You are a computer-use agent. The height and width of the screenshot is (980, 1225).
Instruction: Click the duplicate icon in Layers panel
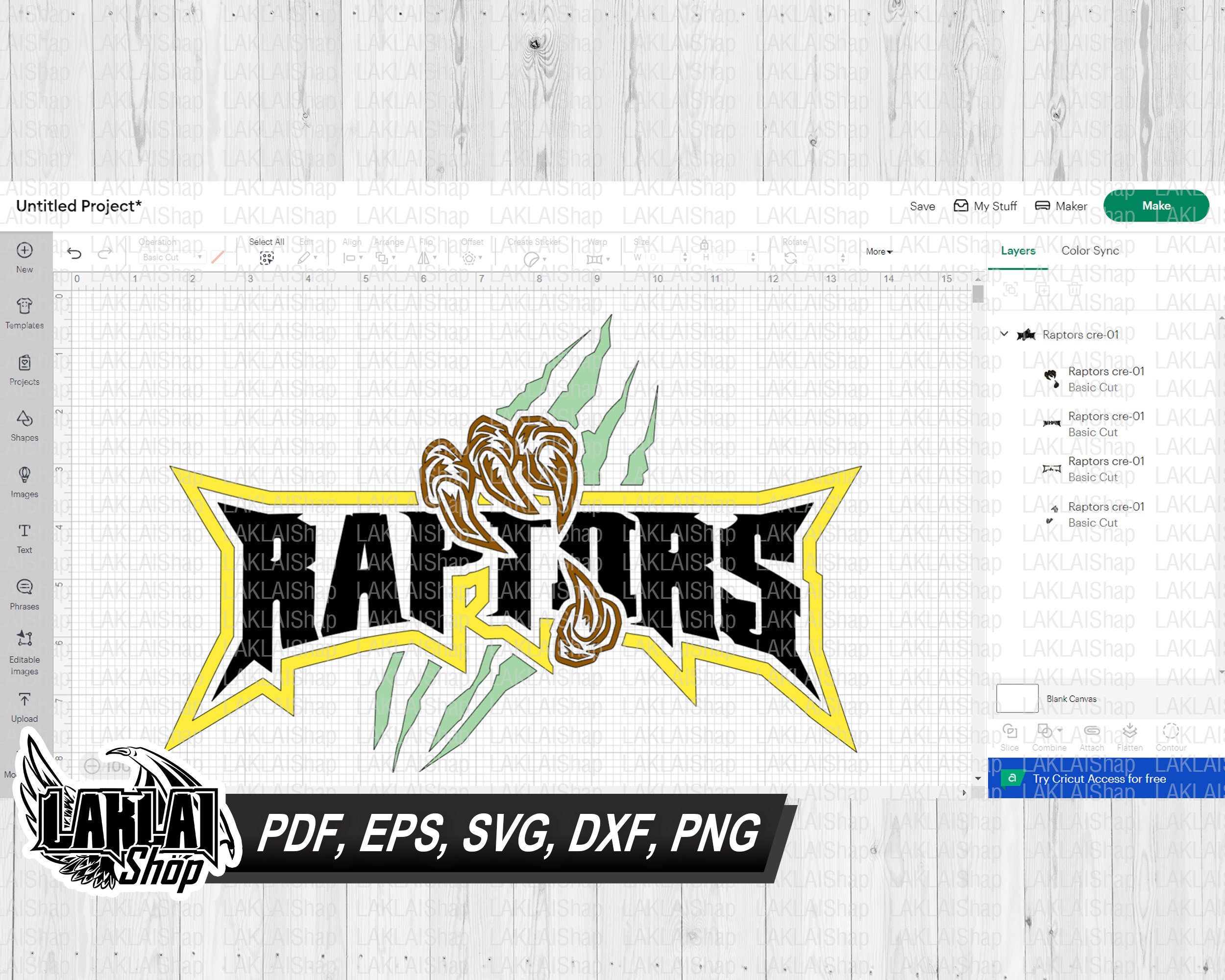coord(1043,289)
